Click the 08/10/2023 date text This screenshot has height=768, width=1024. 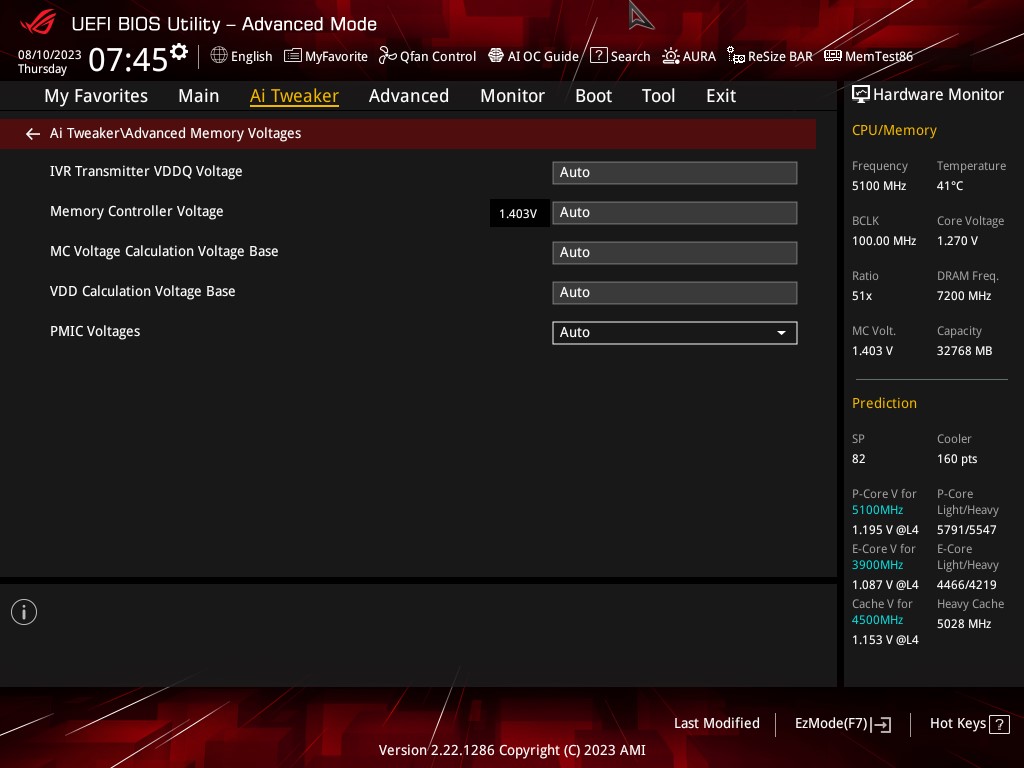(x=50, y=55)
